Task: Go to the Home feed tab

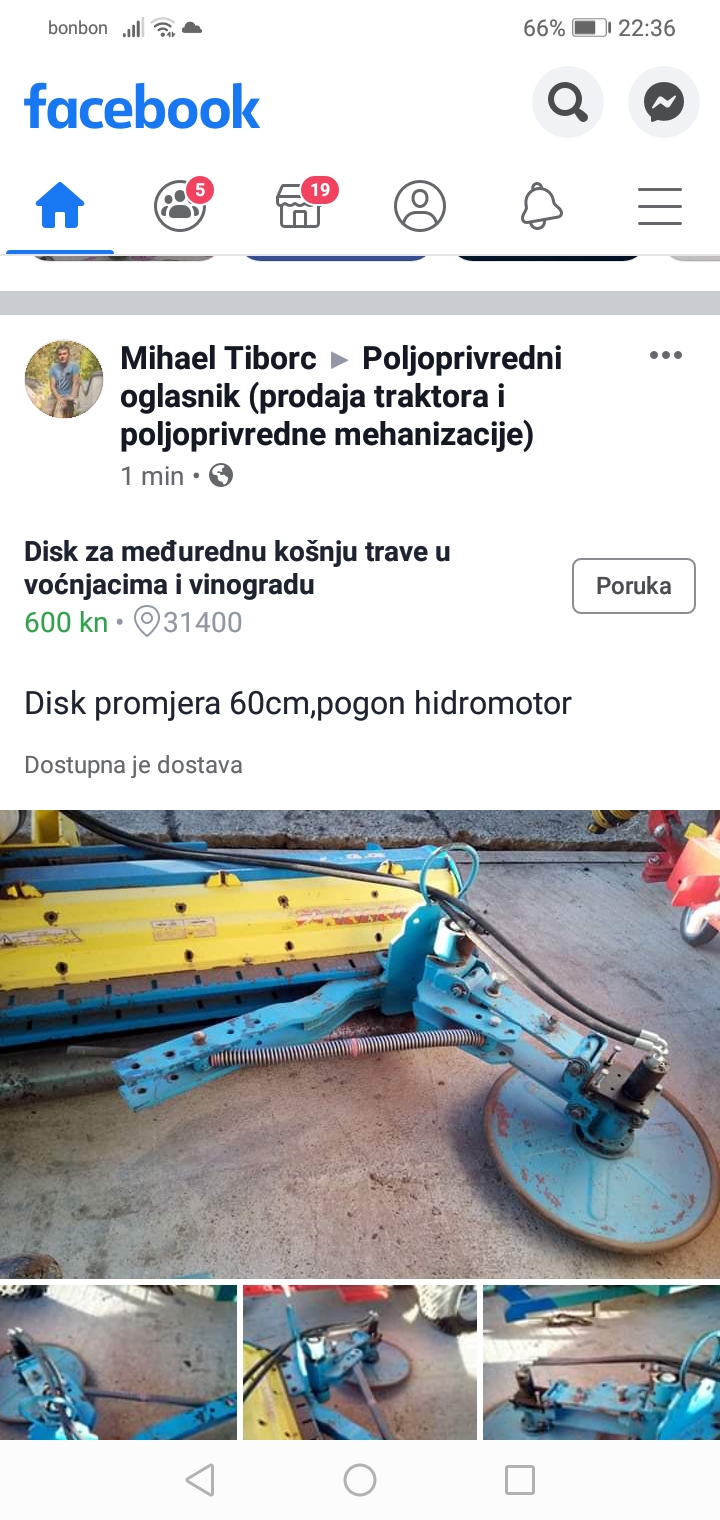Action: [x=60, y=207]
